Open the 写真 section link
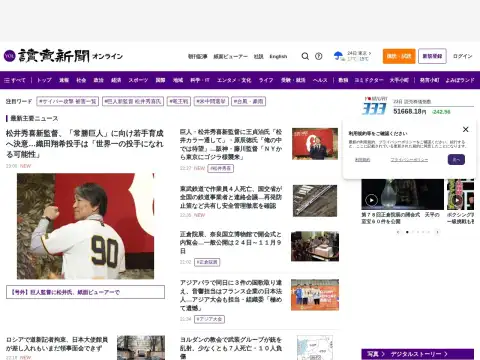Screen dimensions: 480x360 tap(376, 354)
